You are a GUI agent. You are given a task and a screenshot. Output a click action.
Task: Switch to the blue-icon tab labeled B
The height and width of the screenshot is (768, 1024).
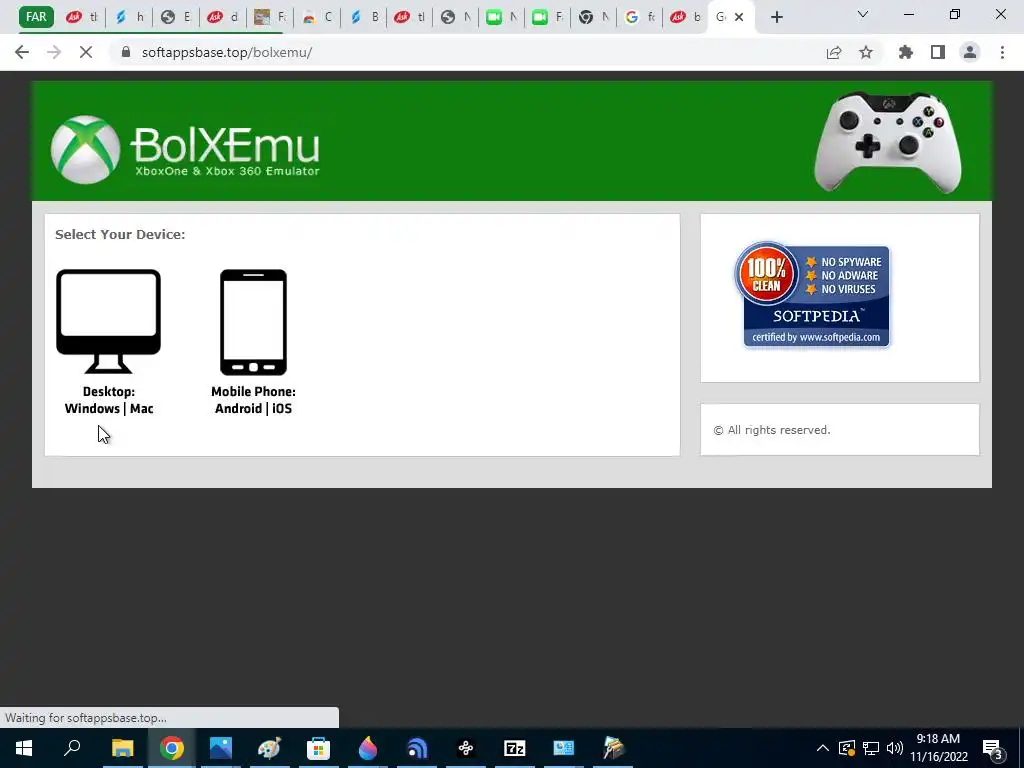(364, 17)
